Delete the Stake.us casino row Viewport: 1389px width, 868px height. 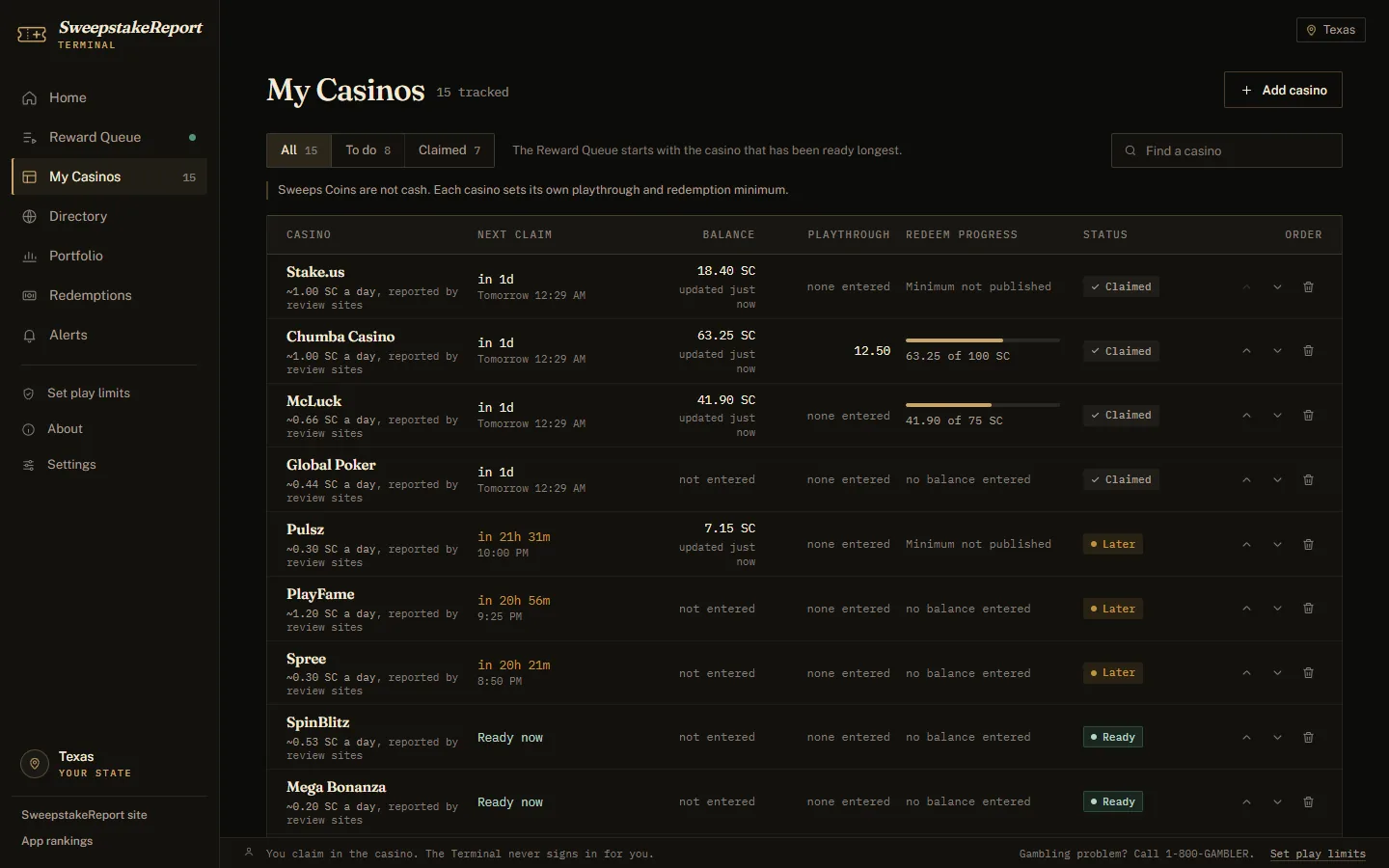point(1308,286)
